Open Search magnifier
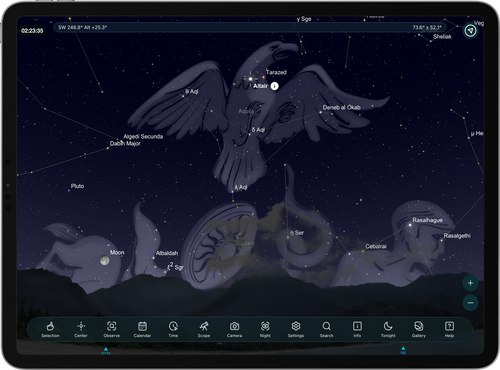The width and height of the screenshot is (500, 370). point(326,329)
